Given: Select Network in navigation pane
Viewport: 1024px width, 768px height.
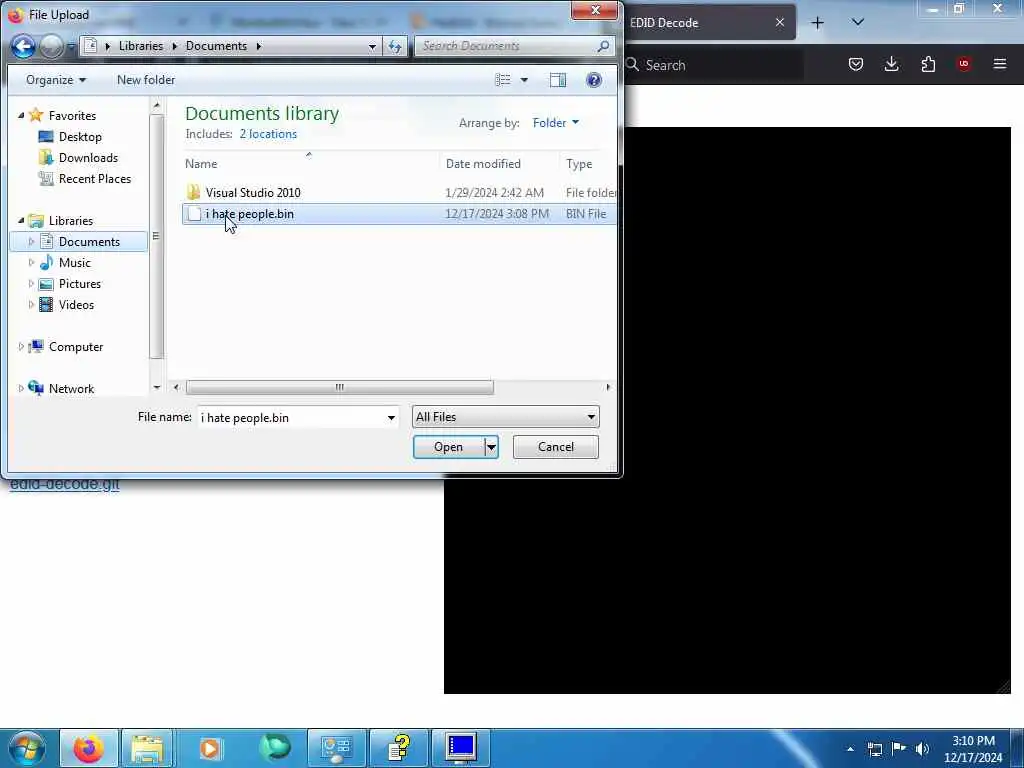Looking at the screenshot, I should click(71, 389).
